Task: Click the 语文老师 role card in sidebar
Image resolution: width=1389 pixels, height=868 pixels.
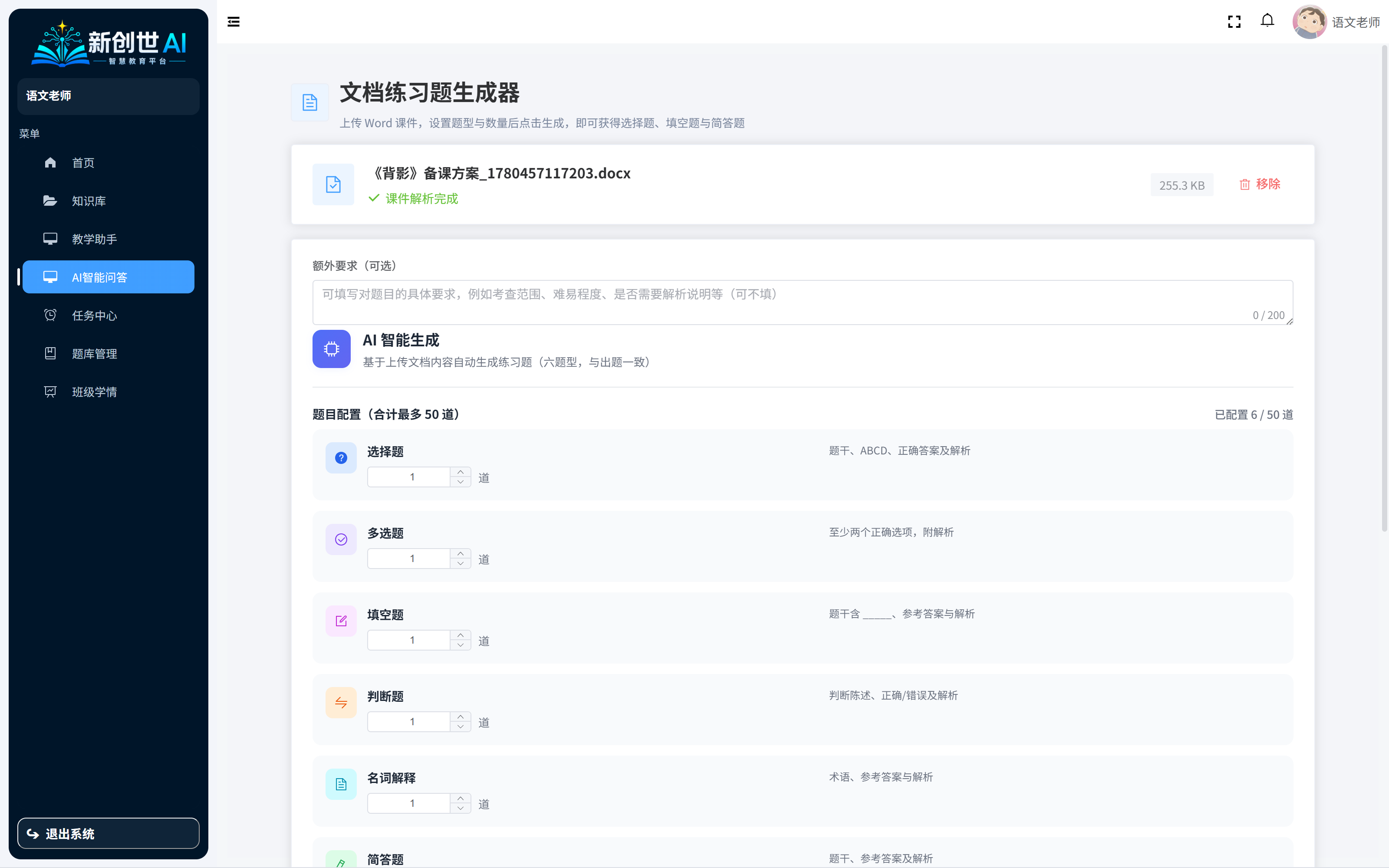Action: 109,96
